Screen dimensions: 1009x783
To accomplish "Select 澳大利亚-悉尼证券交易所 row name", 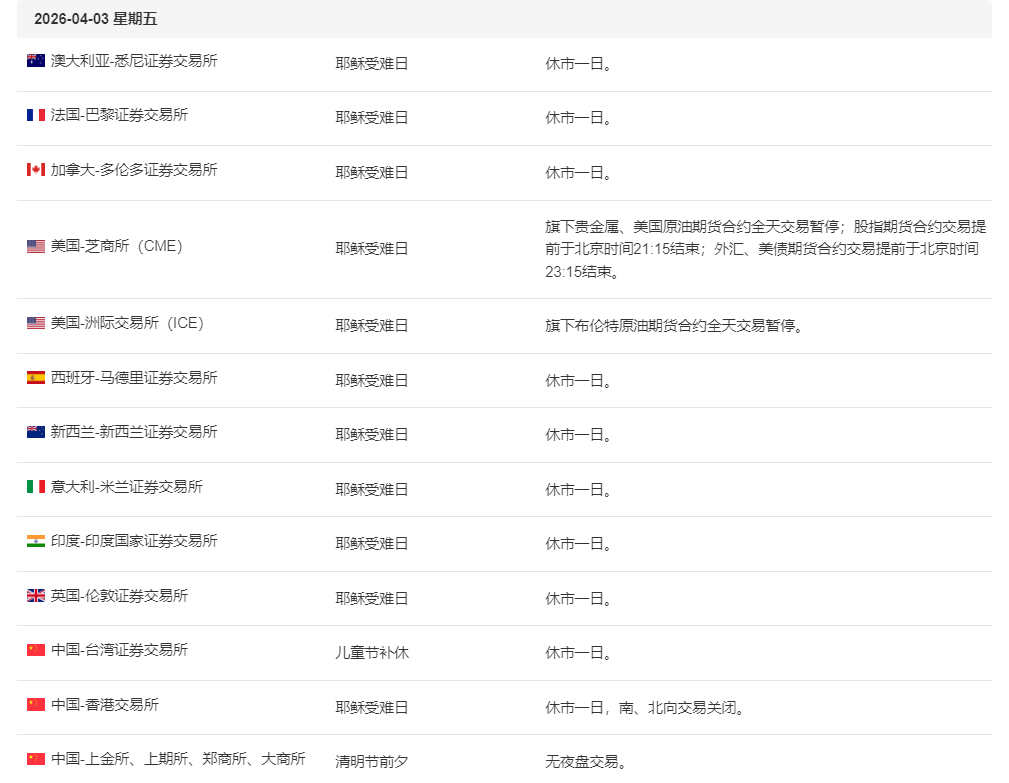I will click(x=134, y=60).
